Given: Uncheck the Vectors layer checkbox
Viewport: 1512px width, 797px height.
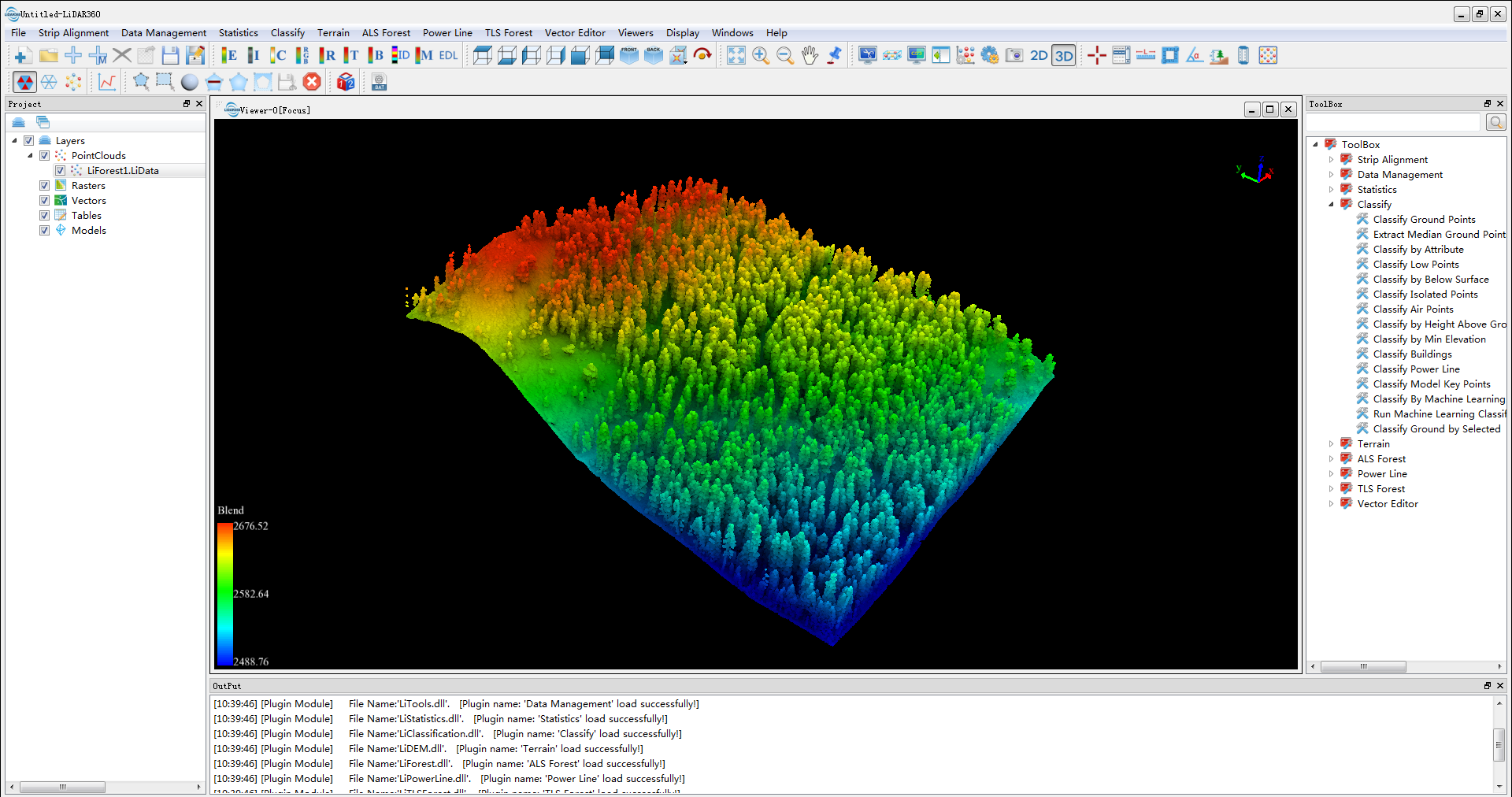Looking at the screenshot, I should point(45,201).
